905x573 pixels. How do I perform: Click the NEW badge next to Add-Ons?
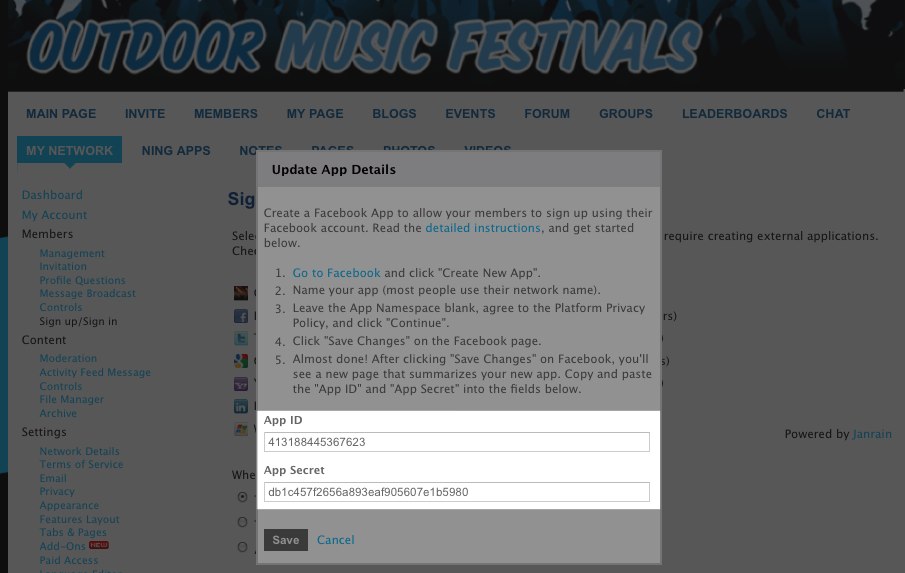point(99,545)
